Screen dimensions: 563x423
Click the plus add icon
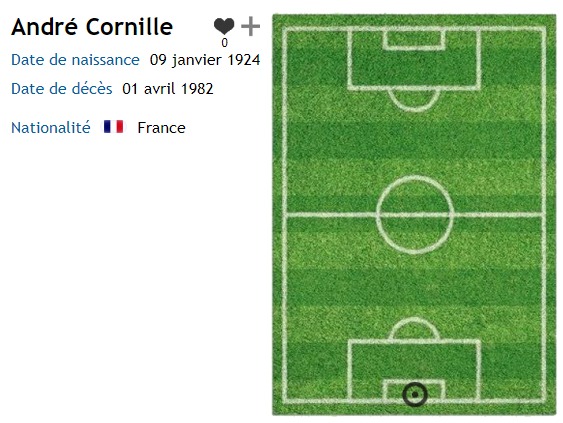(250, 26)
